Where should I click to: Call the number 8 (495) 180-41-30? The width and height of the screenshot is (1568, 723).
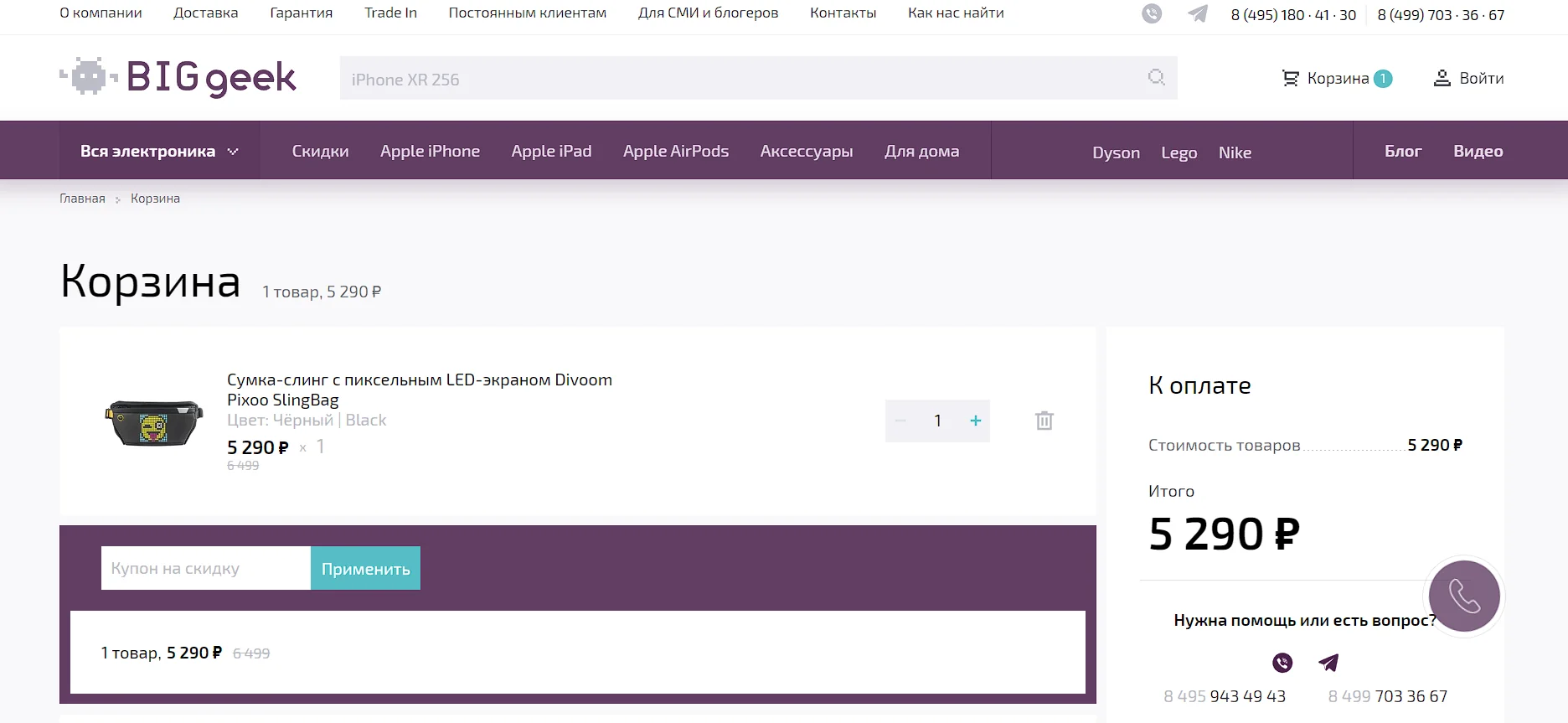(1293, 15)
